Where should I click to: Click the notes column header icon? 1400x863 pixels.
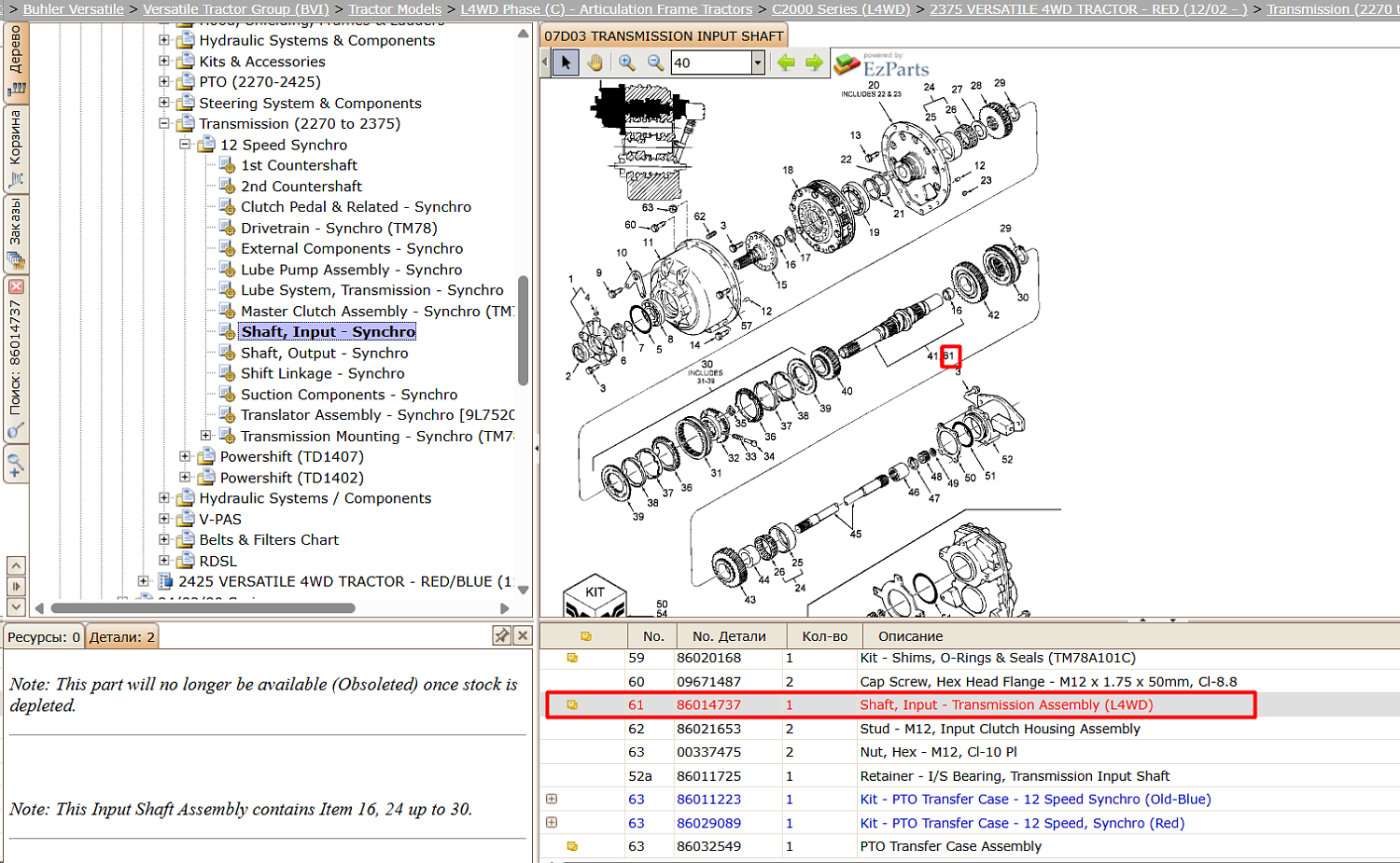tap(586, 636)
